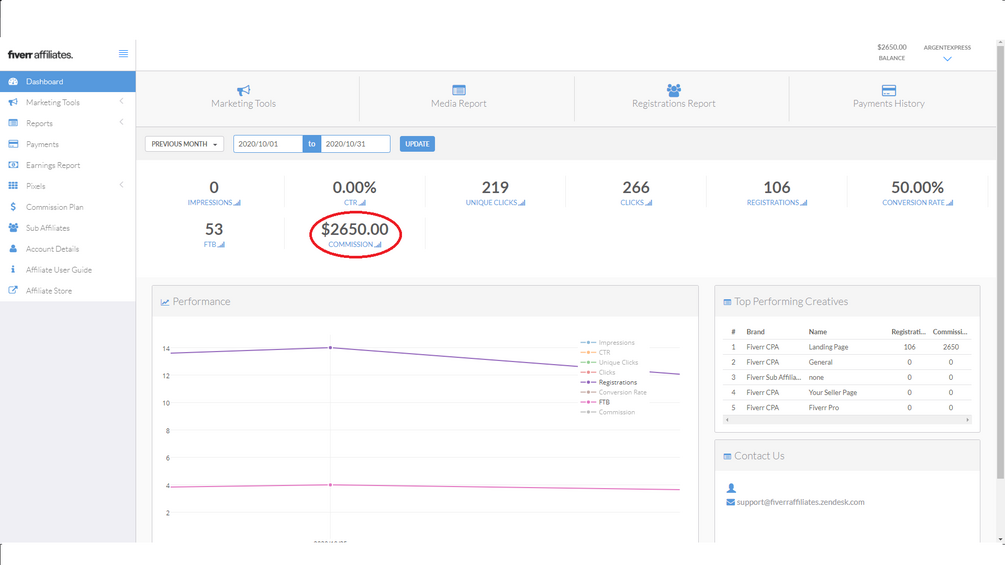
Task: Click the chart icon next to Impressions
Action: tap(237, 202)
